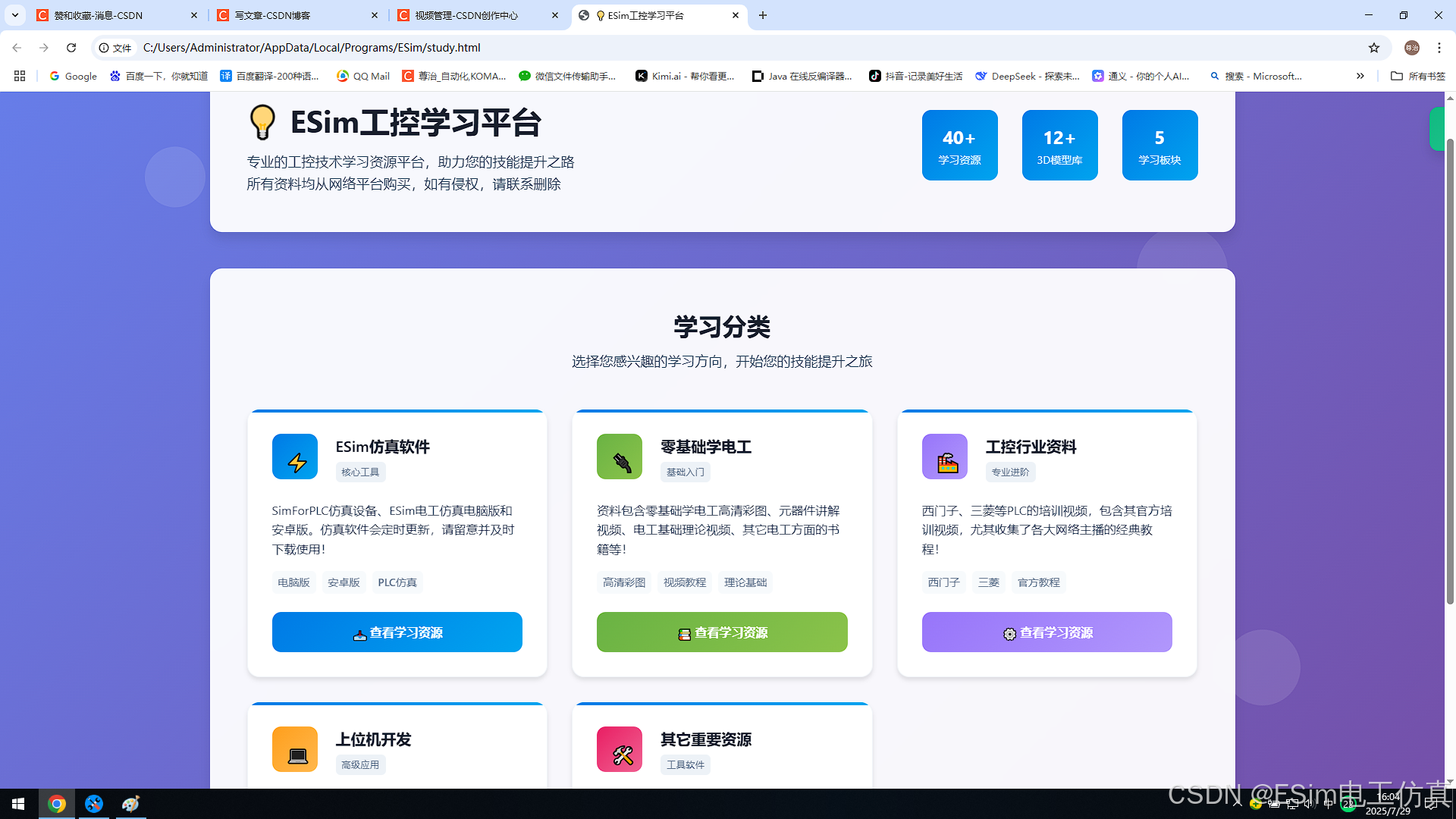
Task: Click the purple 查看学习资源 button for 工控行业资料
Action: [1046, 632]
